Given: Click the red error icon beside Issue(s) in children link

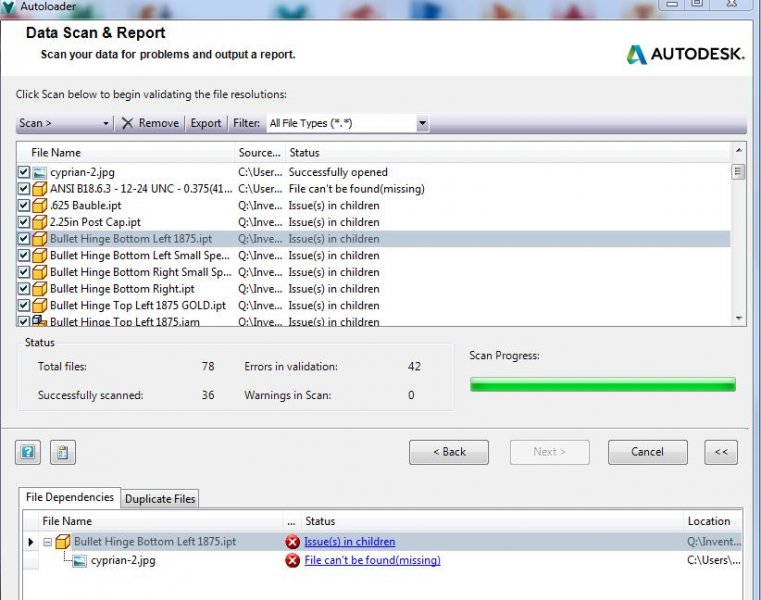Looking at the screenshot, I should pyautogui.click(x=292, y=542).
